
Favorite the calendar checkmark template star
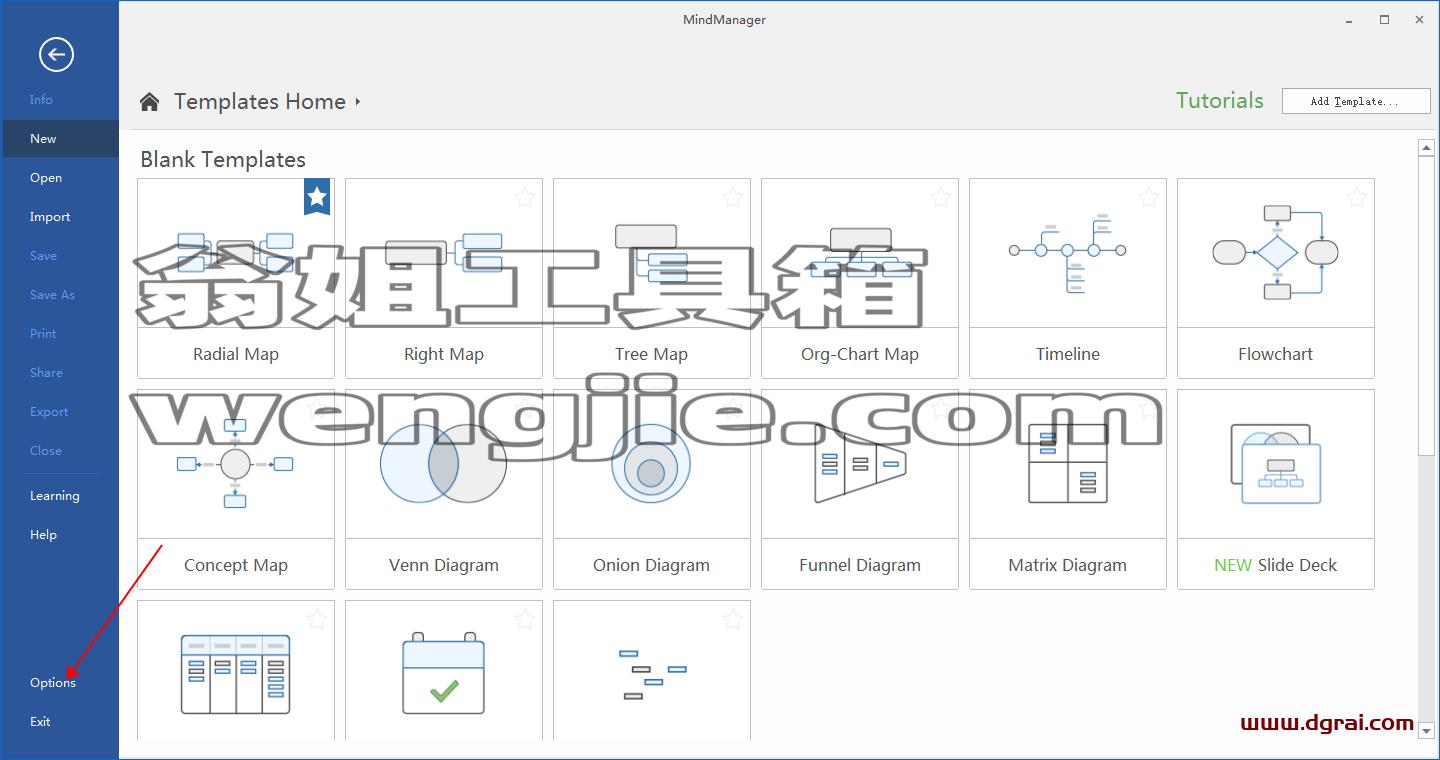pos(525,619)
